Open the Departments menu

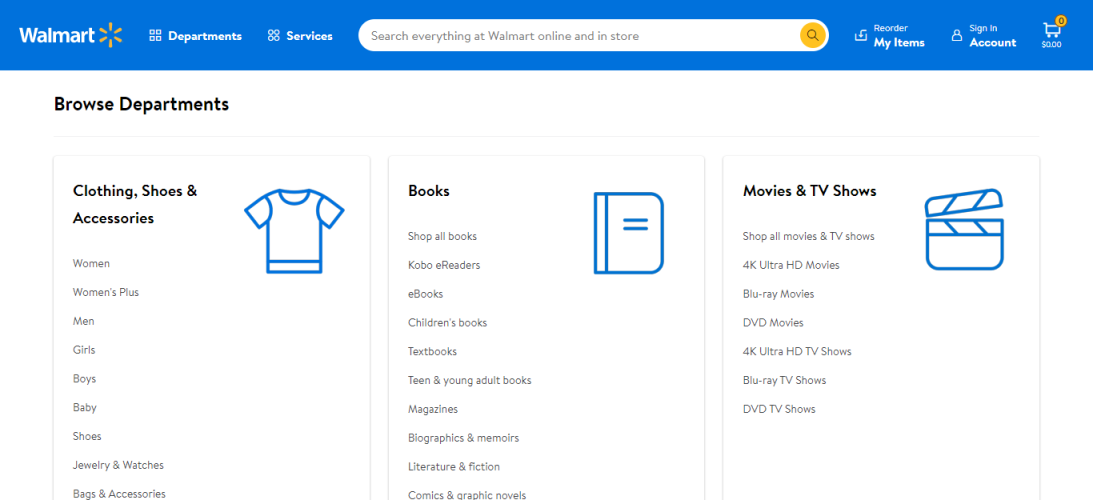pyautogui.click(x=195, y=36)
